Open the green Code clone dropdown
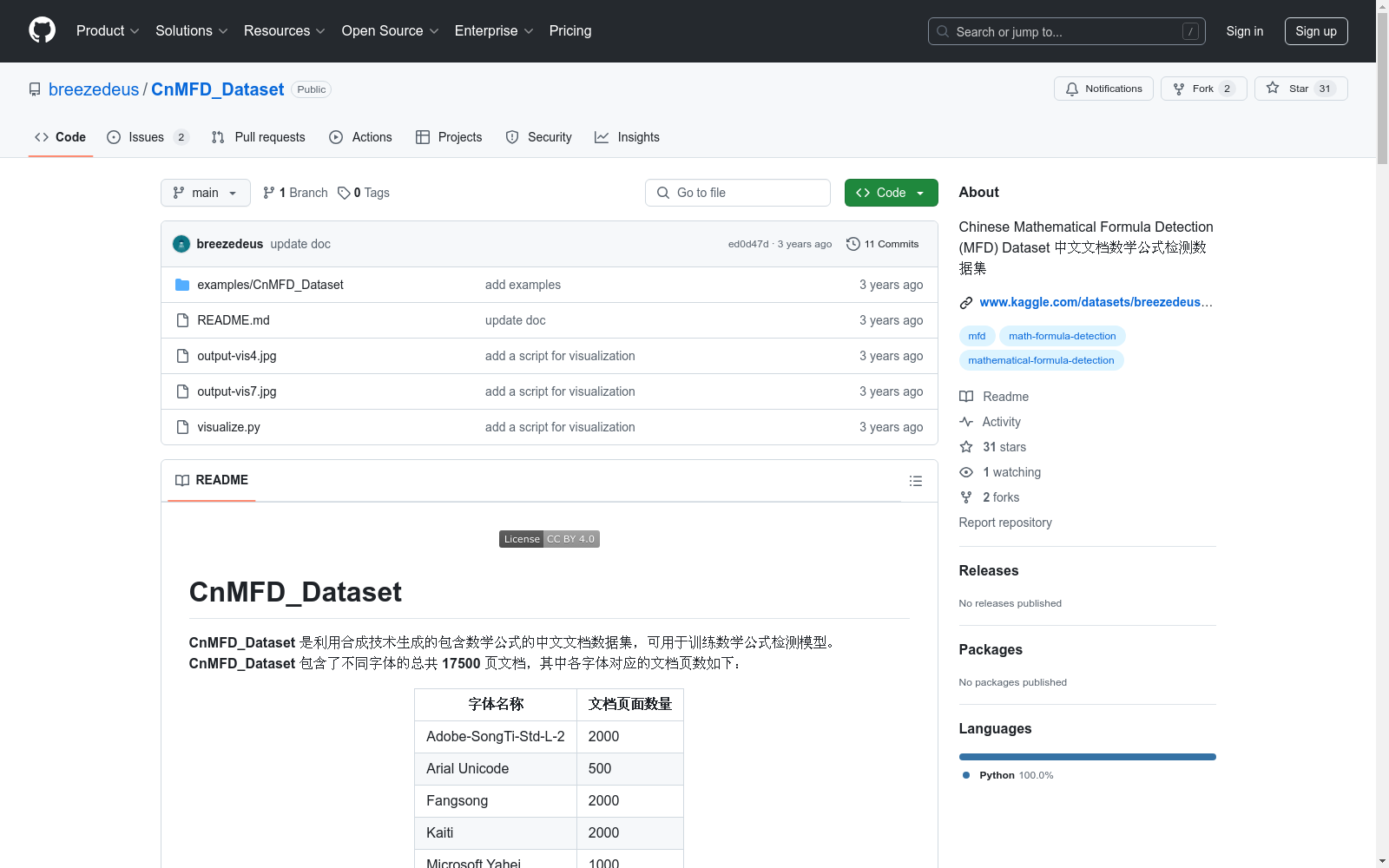 pos(892,193)
